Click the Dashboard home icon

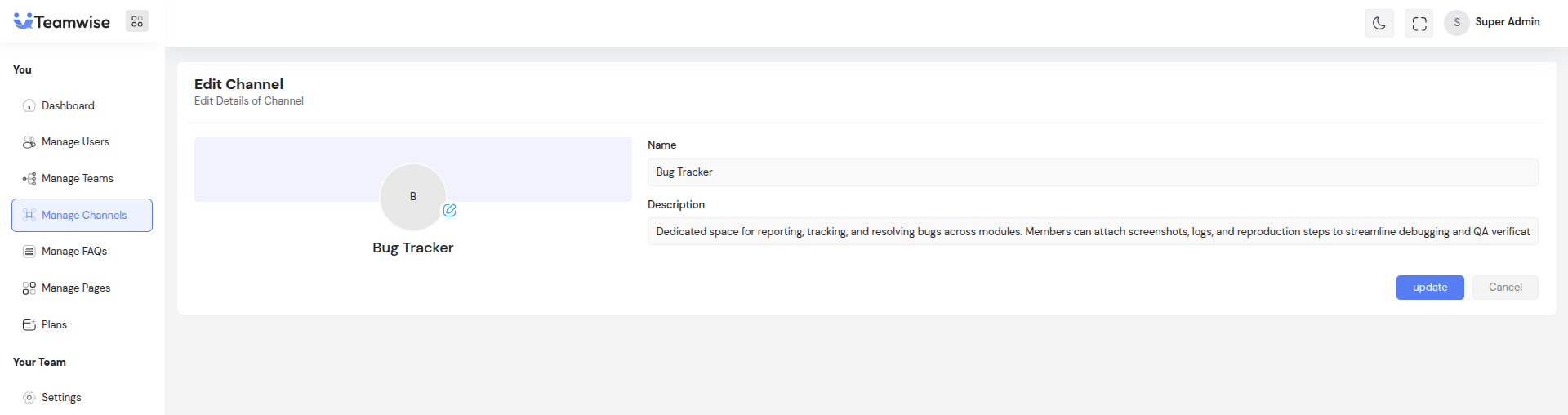pyautogui.click(x=29, y=106)
